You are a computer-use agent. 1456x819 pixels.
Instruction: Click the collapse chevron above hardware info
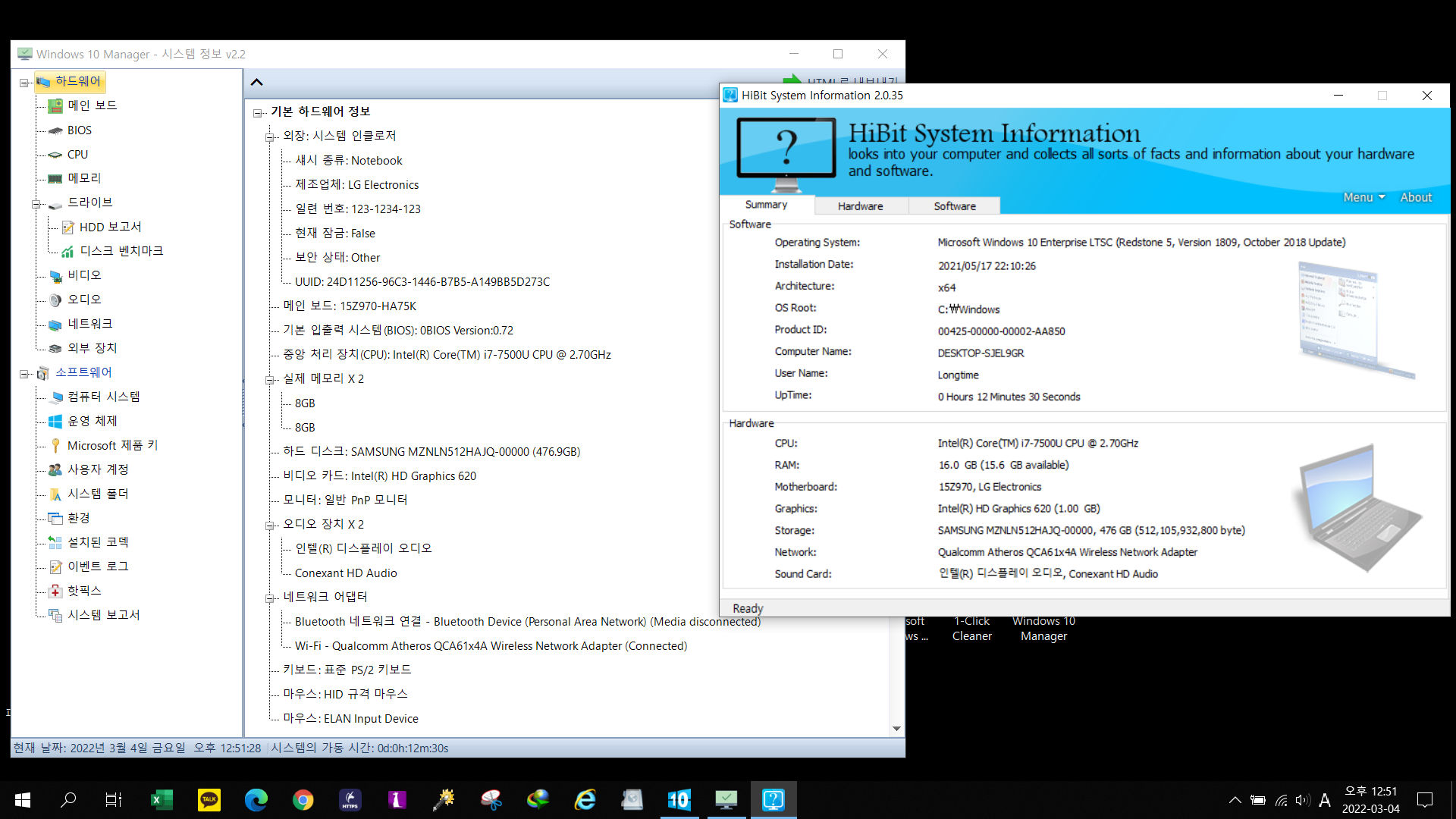pos(256,83)
